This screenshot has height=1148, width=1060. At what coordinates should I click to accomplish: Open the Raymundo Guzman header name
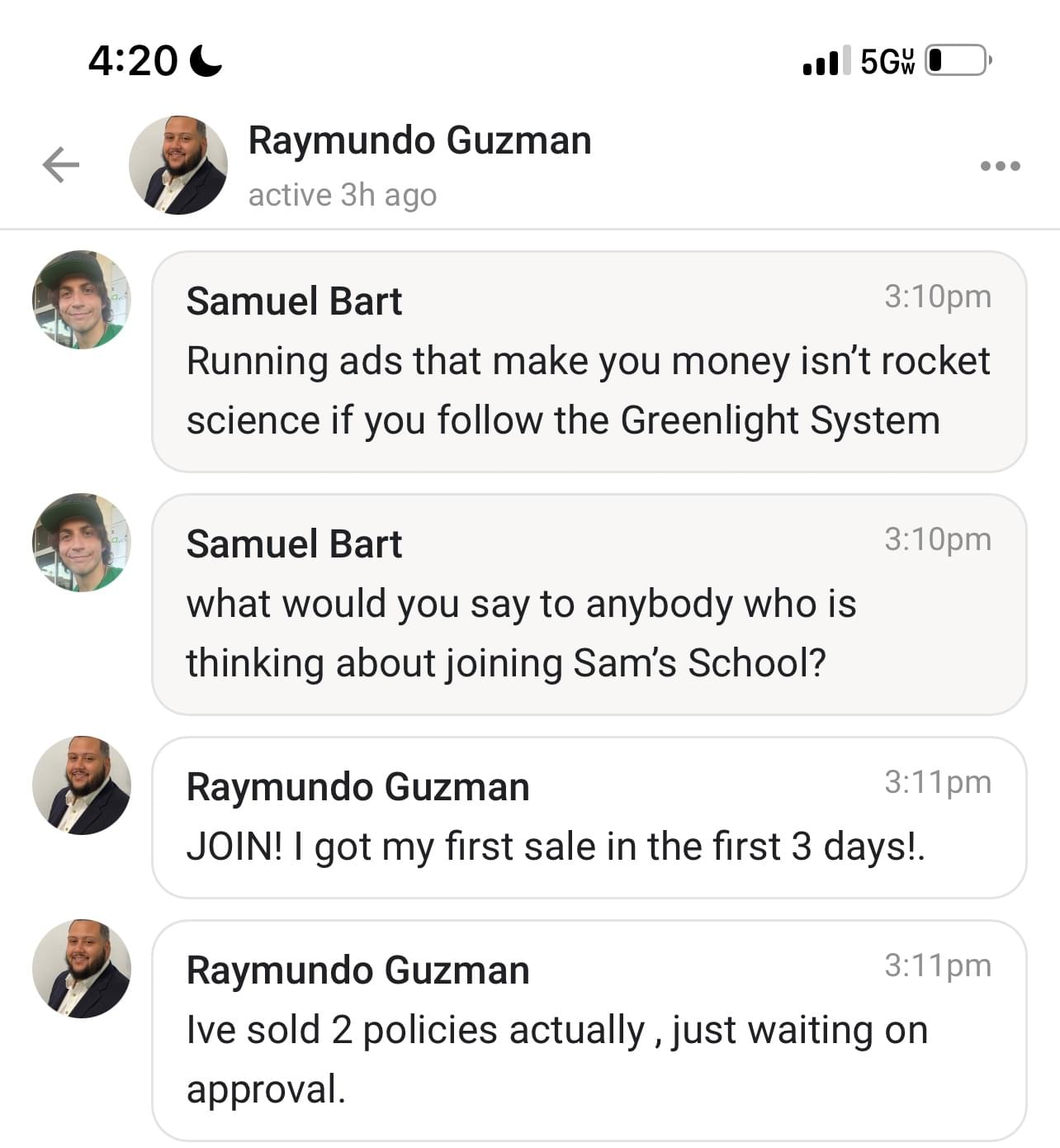419,140
